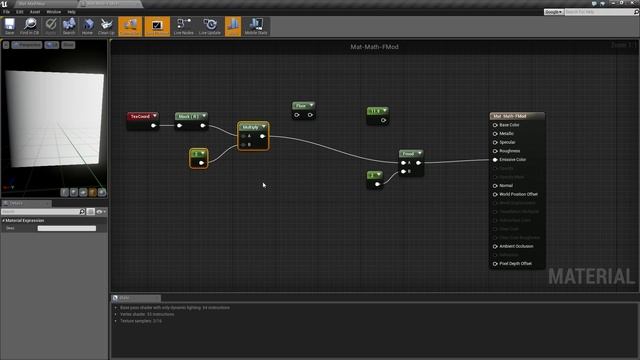Select the cube preview shape icon
The height and width of the screenshot is (360, 640).
click(x=93, y=192)
